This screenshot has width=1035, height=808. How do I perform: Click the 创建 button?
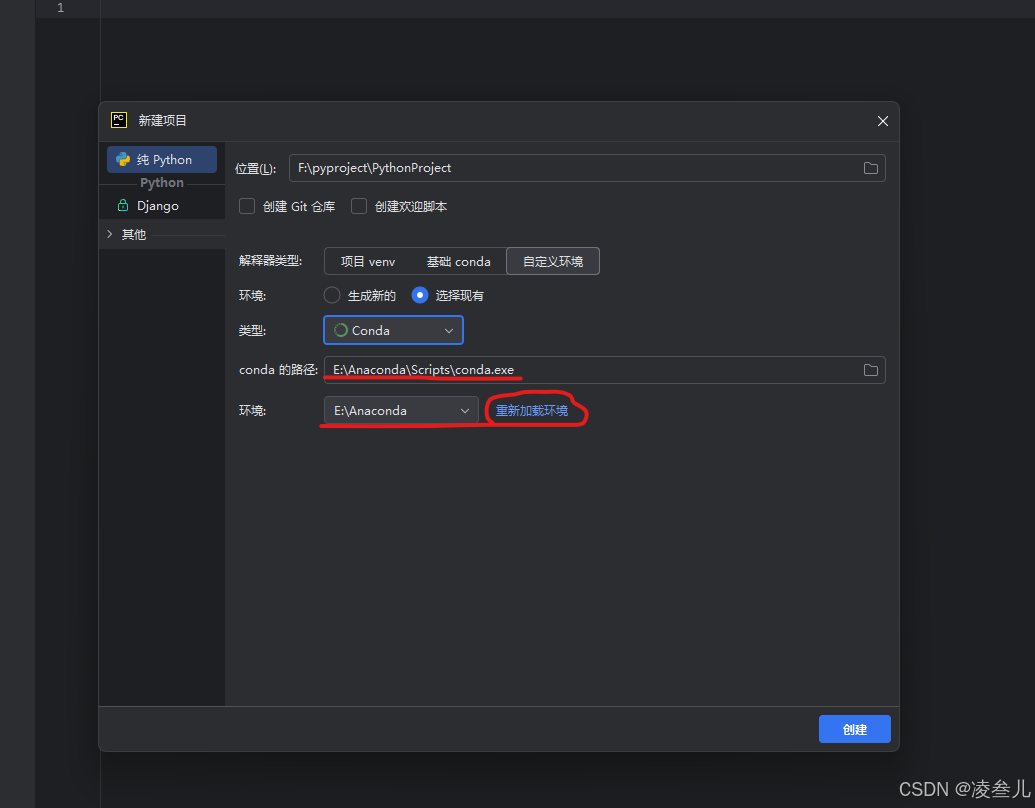855,729
